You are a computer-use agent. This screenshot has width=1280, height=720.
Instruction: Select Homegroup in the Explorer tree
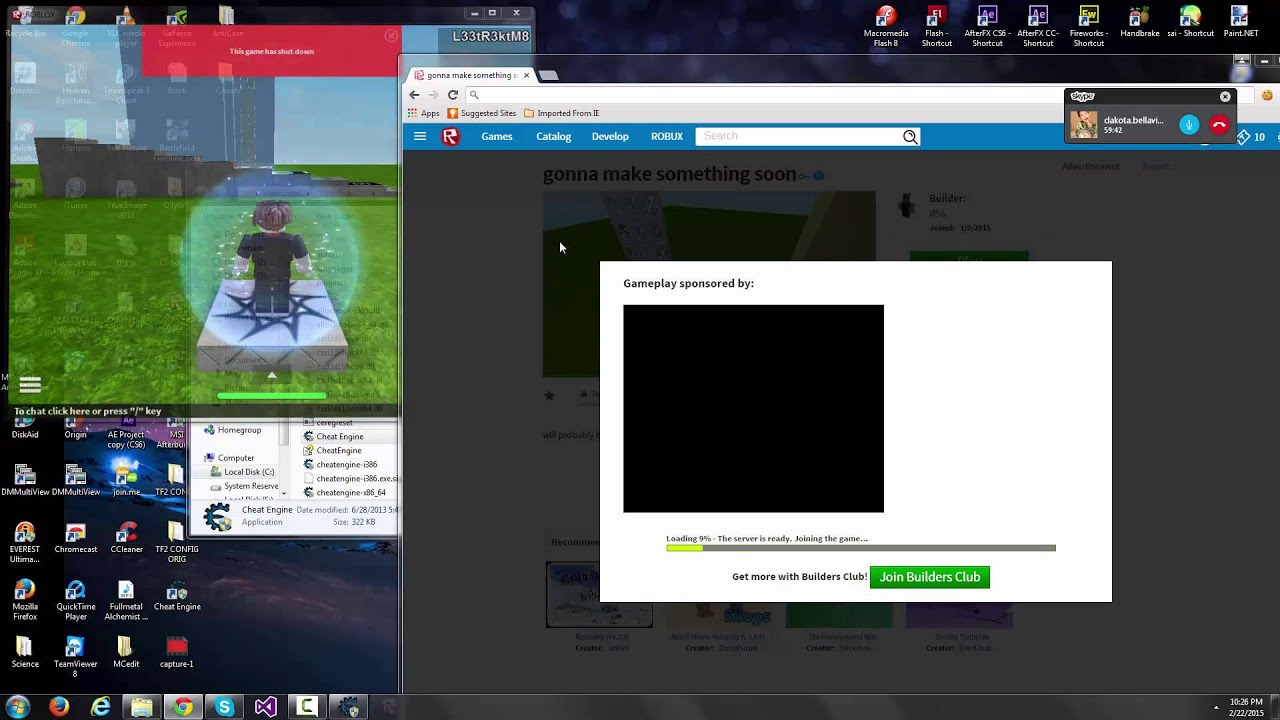(239, 430)
